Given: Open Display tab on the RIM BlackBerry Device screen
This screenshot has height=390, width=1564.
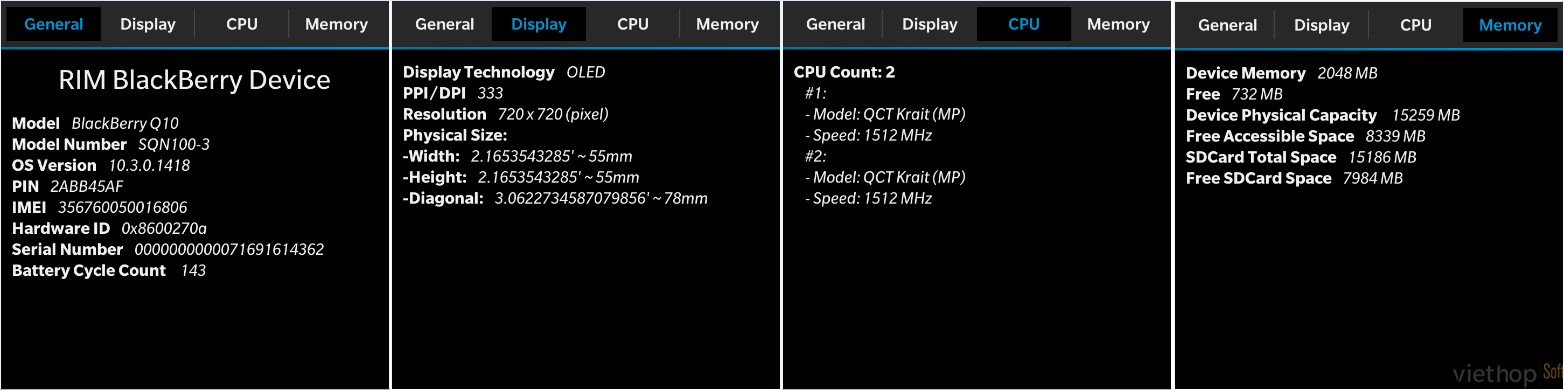Looking at the screenshot, I should coord(148,24).
